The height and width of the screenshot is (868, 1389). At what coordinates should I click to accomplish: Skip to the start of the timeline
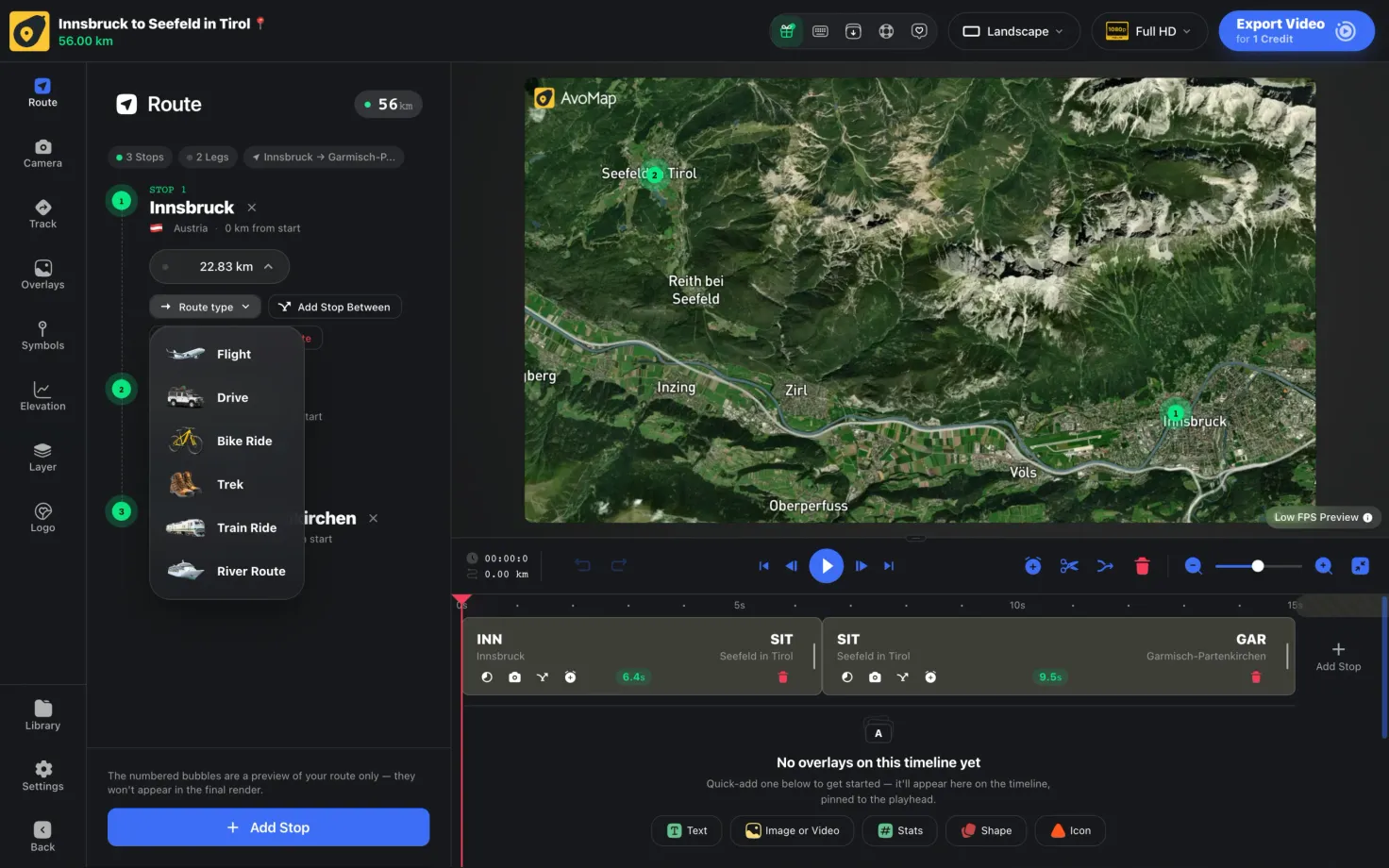763,566
